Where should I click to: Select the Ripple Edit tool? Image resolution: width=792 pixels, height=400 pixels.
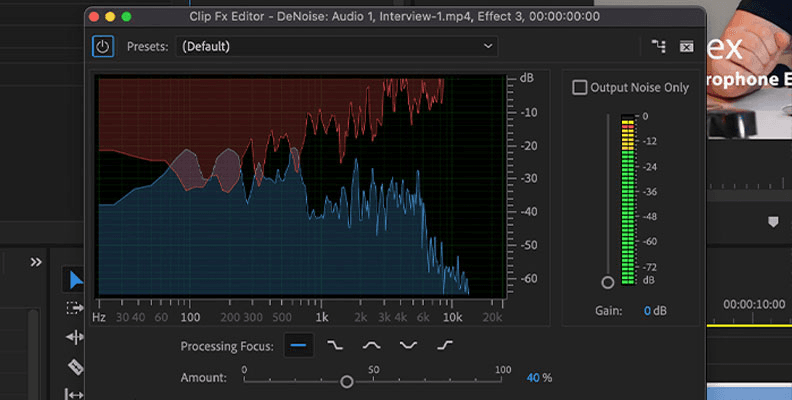point(75,337)
